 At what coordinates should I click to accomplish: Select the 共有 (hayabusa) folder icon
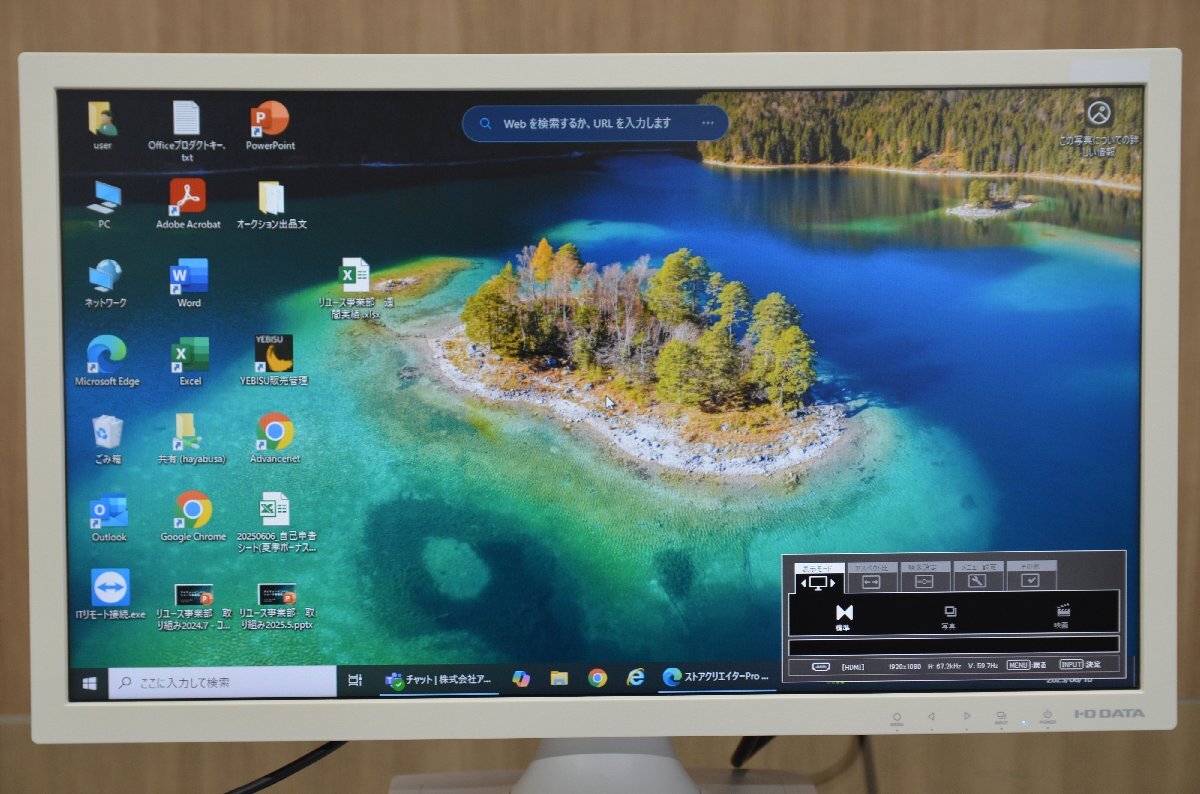click(191, 440)
